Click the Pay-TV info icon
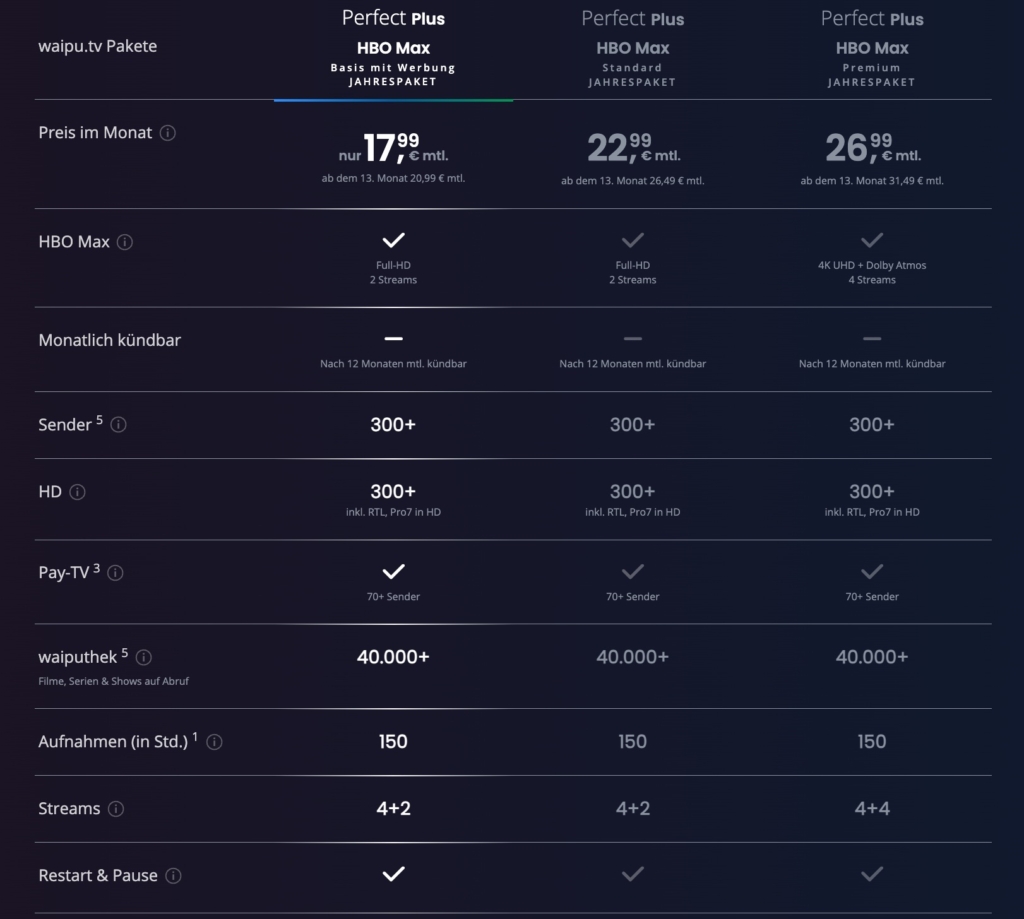1024x919 pixels. point(116,573)
